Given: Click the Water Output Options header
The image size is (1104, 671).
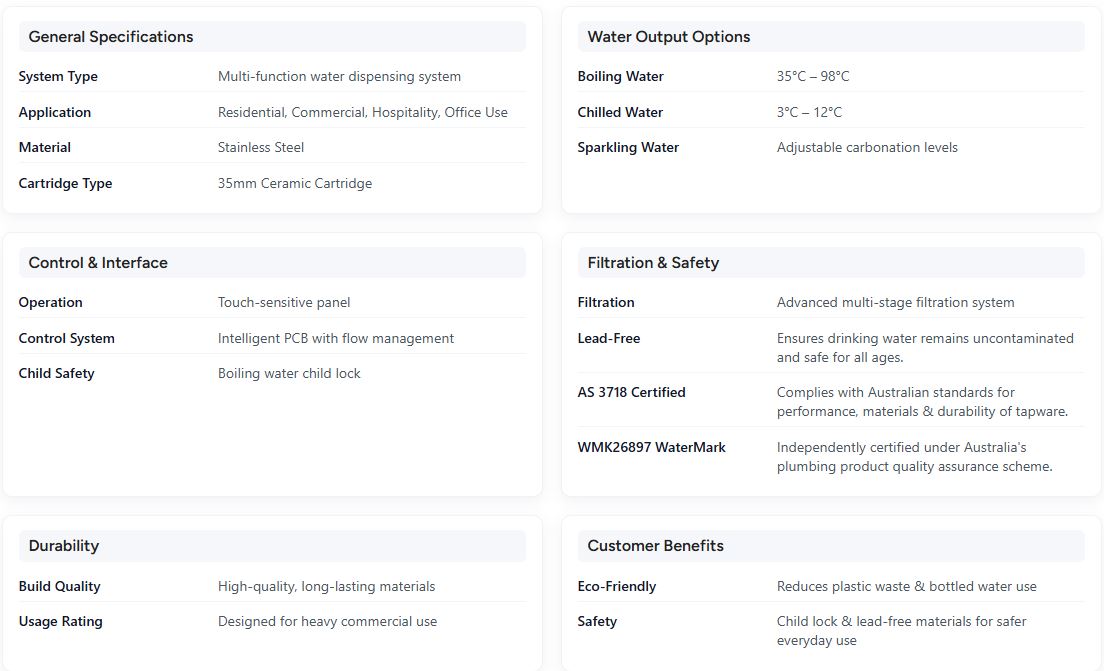Looking at the screenshot, I should (x=668, y=37).
